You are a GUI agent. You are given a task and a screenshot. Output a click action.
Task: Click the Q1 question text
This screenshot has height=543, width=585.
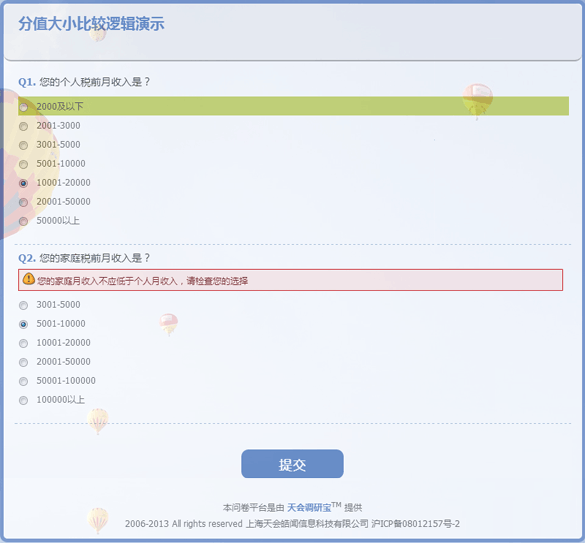click(94, 82)
